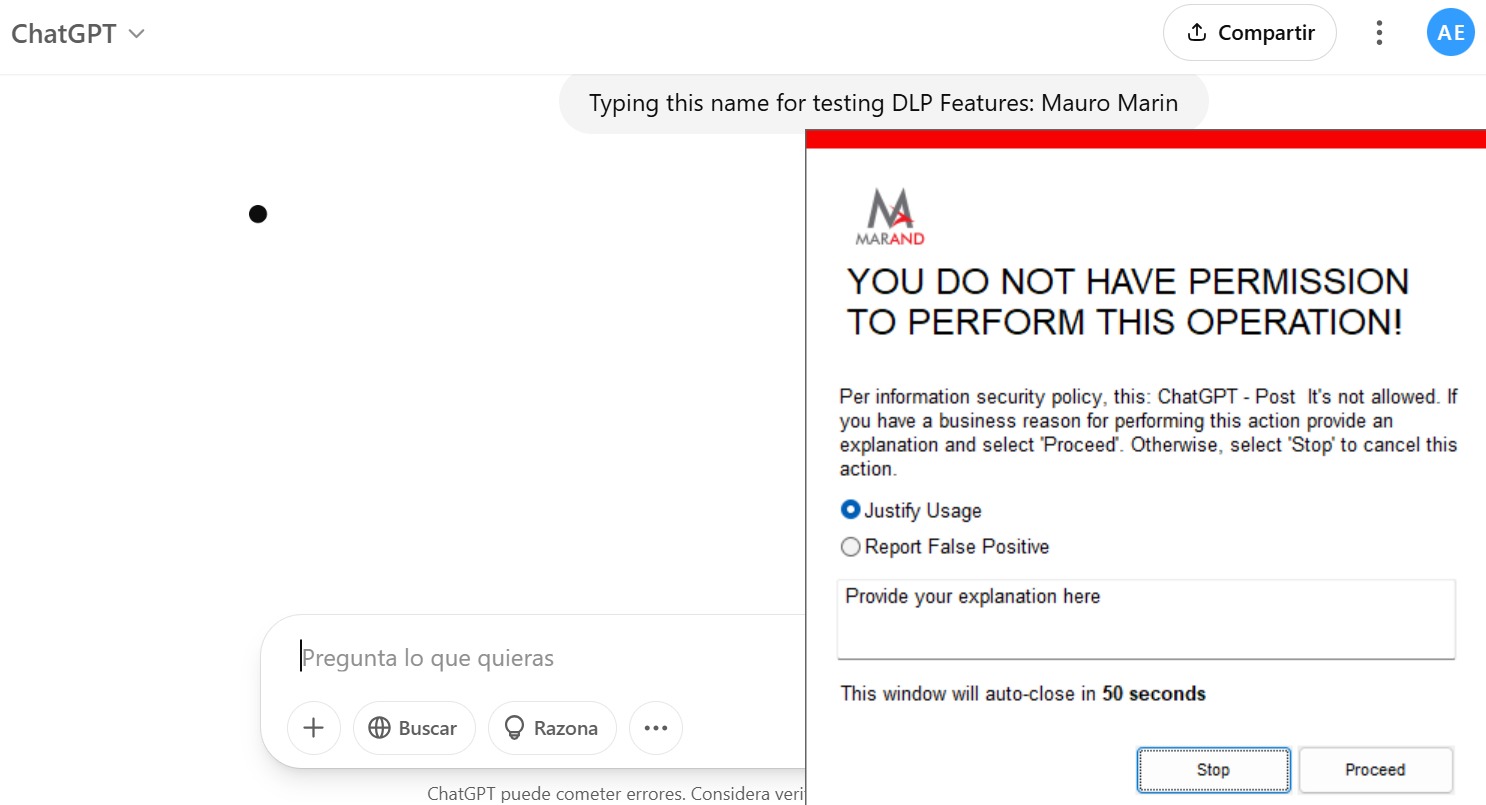Enable the Buscar web search tool
The width and height of the screenshot is (1486, 805).
click(x=414, y=728)
